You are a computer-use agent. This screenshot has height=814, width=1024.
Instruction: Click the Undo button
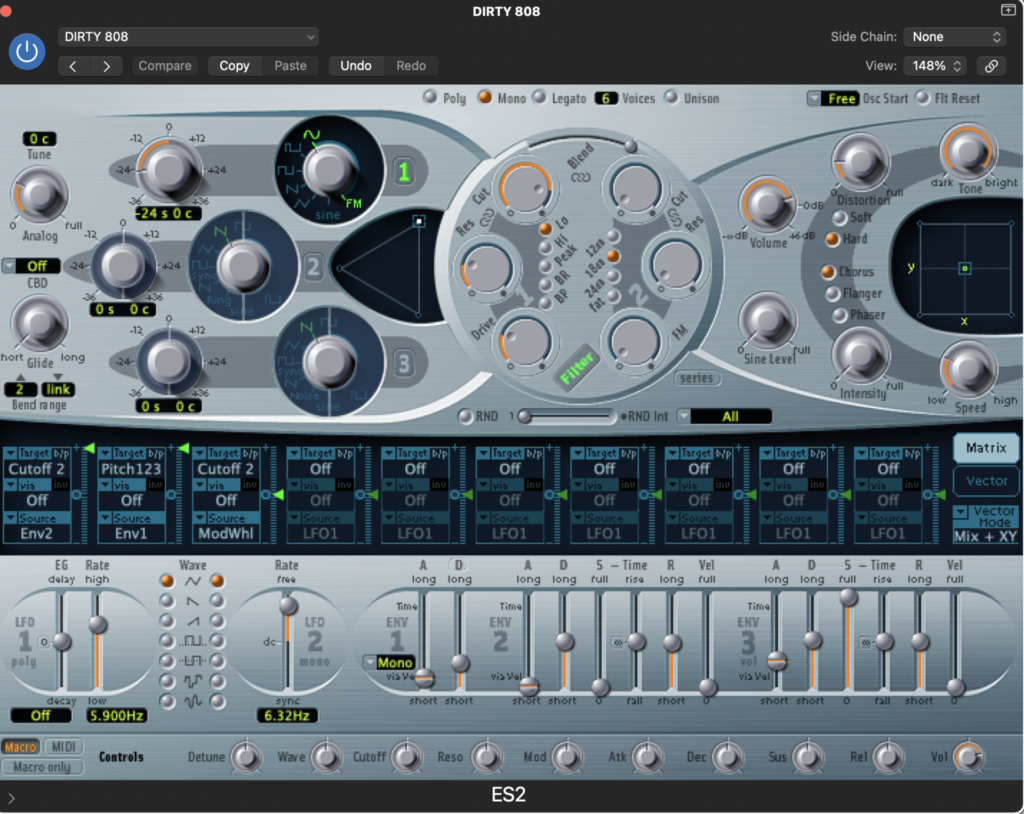(x=355, y=66)
